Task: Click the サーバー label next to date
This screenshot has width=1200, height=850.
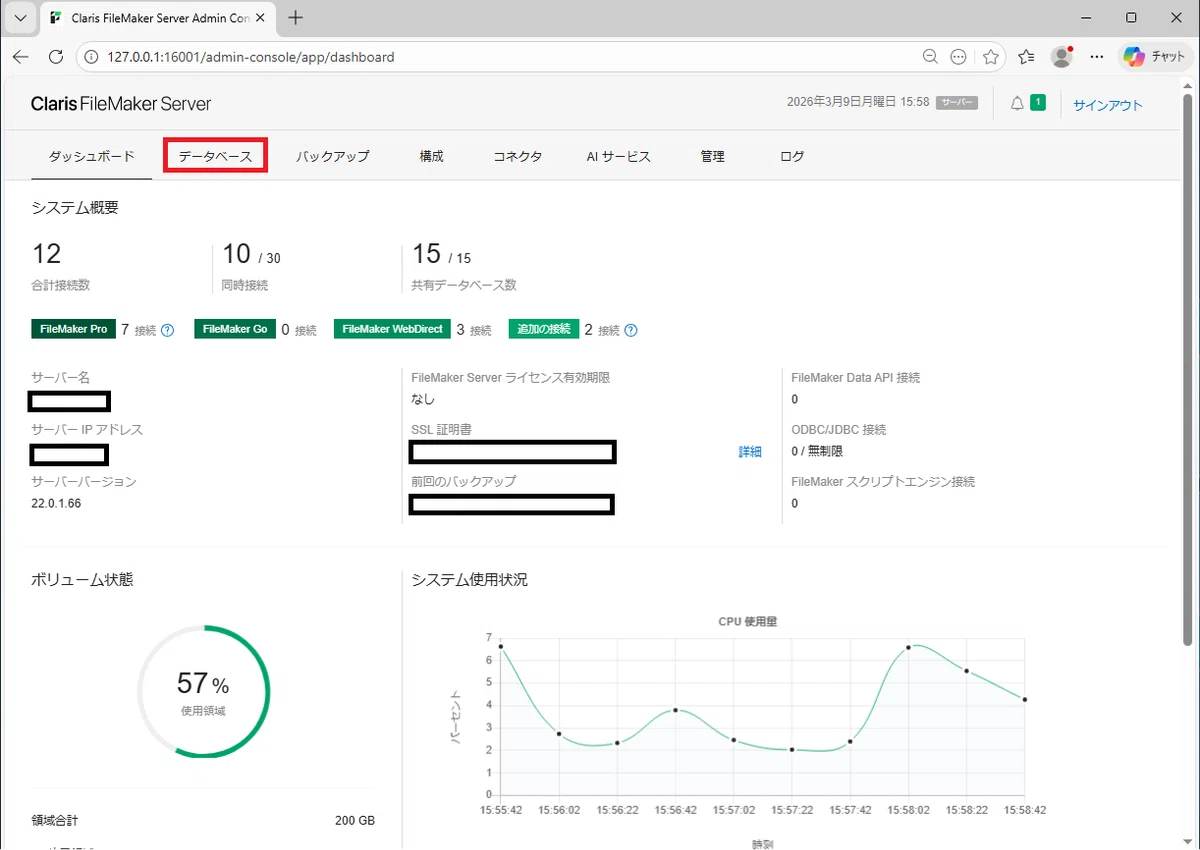Action: point(957,103)
